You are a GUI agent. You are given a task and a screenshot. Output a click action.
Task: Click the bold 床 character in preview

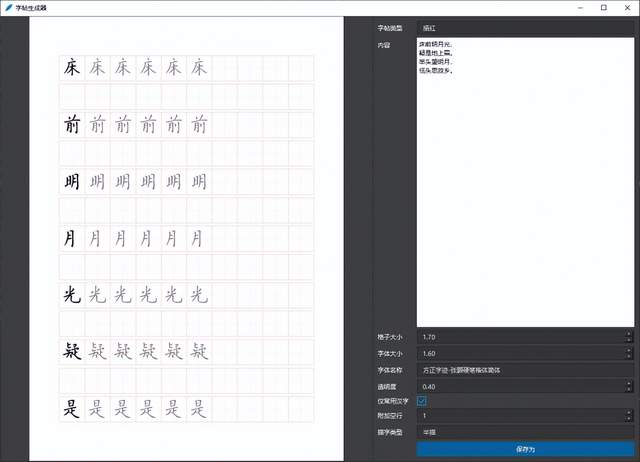(x=71, y=68)
